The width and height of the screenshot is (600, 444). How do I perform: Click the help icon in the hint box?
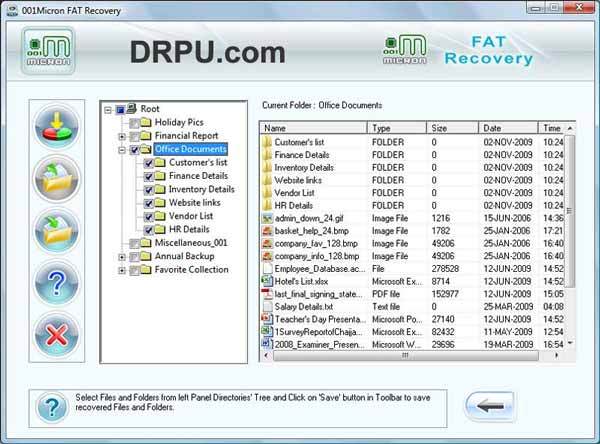(x=52, y=408)
